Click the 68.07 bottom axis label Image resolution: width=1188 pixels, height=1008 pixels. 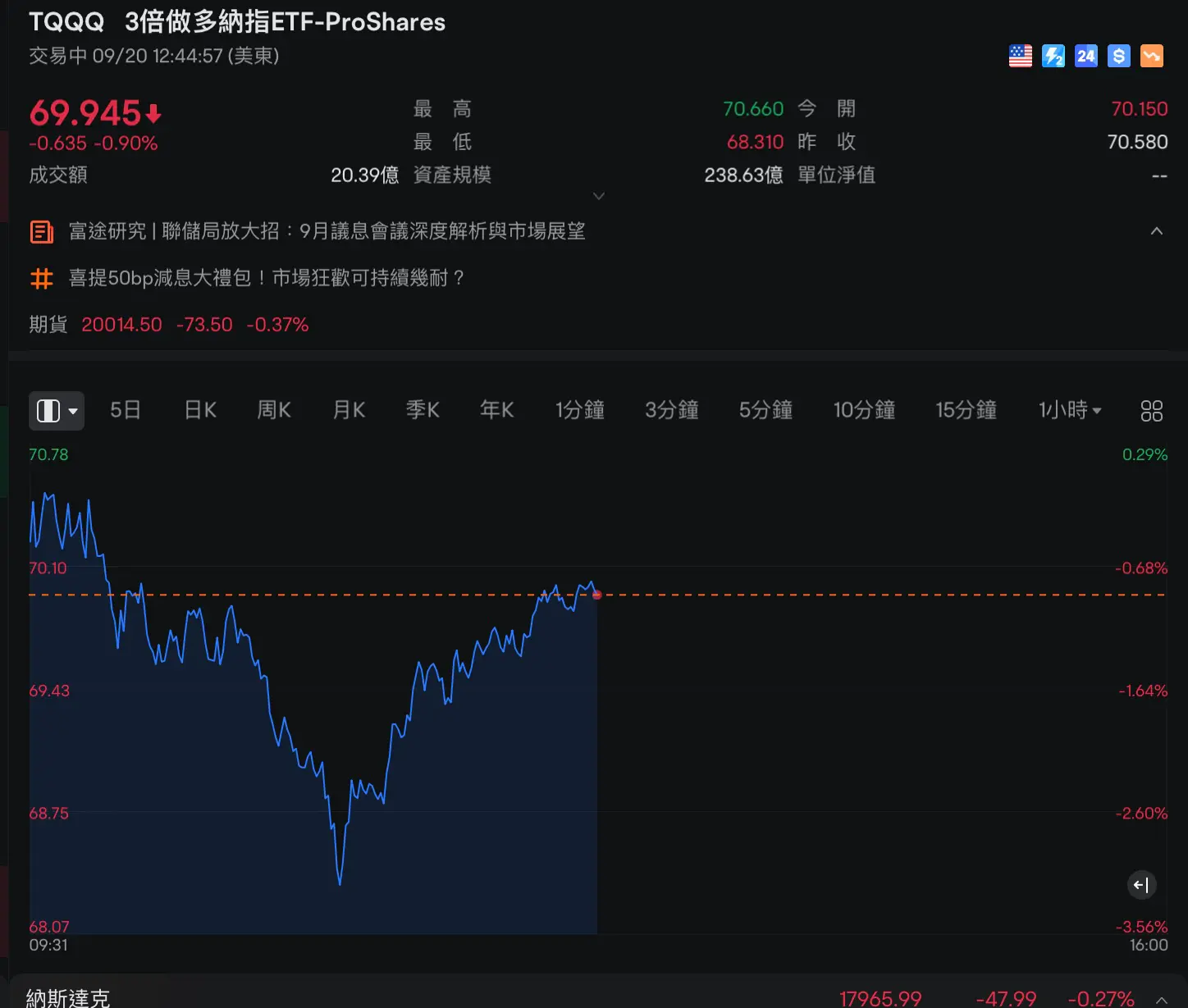[49, 927]
